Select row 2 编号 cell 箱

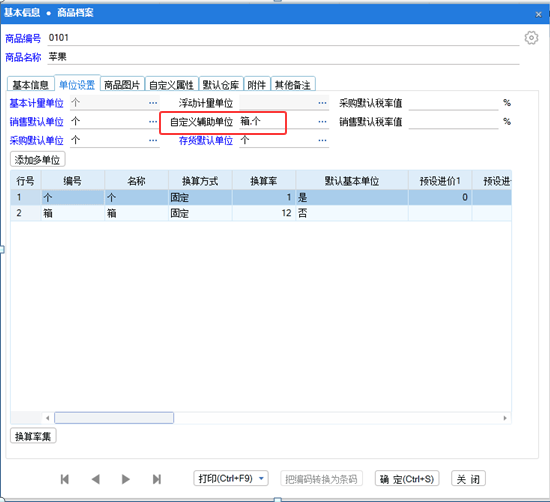click(73, 213)
